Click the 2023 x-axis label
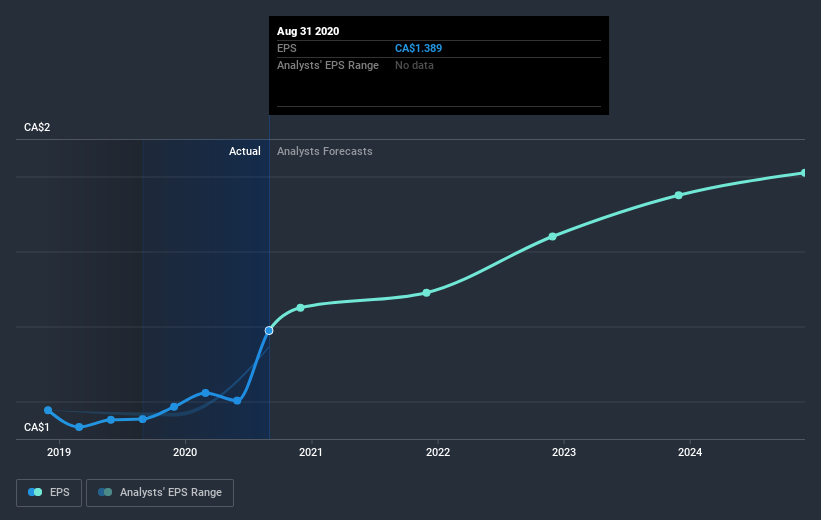Screen dimensions: 821x520 click(564, 452)
